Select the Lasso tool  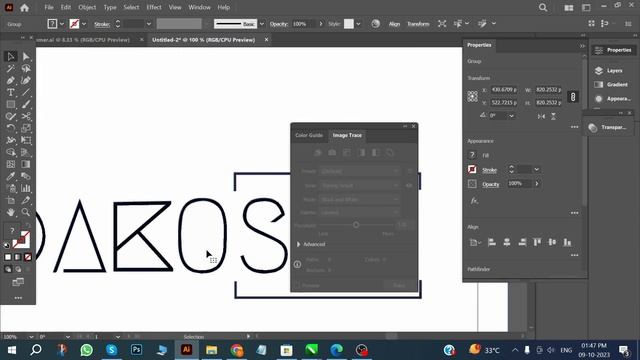point(26,68)
